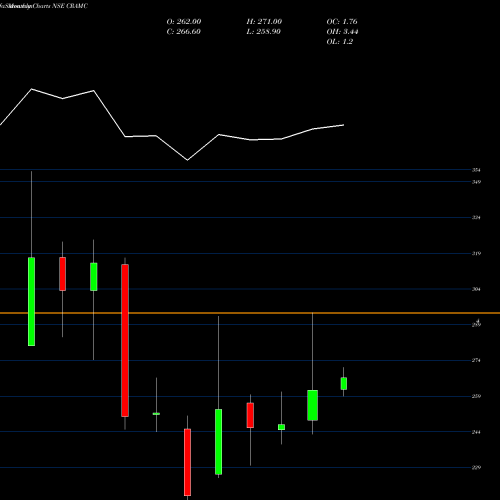Select the tiny green doji candlestick
This screenshot has width=500, height=500.
(156, 414)
